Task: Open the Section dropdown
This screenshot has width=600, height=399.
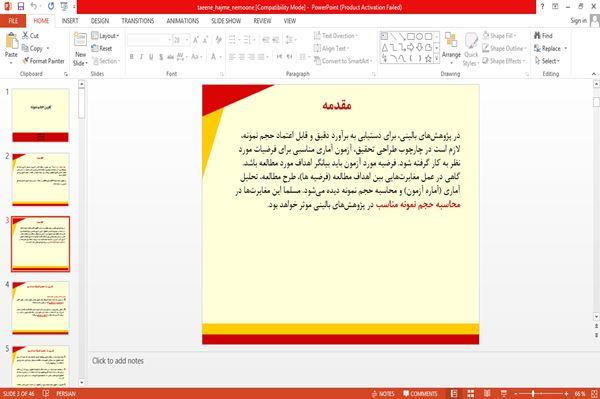Action: click(x=106, y=61)
